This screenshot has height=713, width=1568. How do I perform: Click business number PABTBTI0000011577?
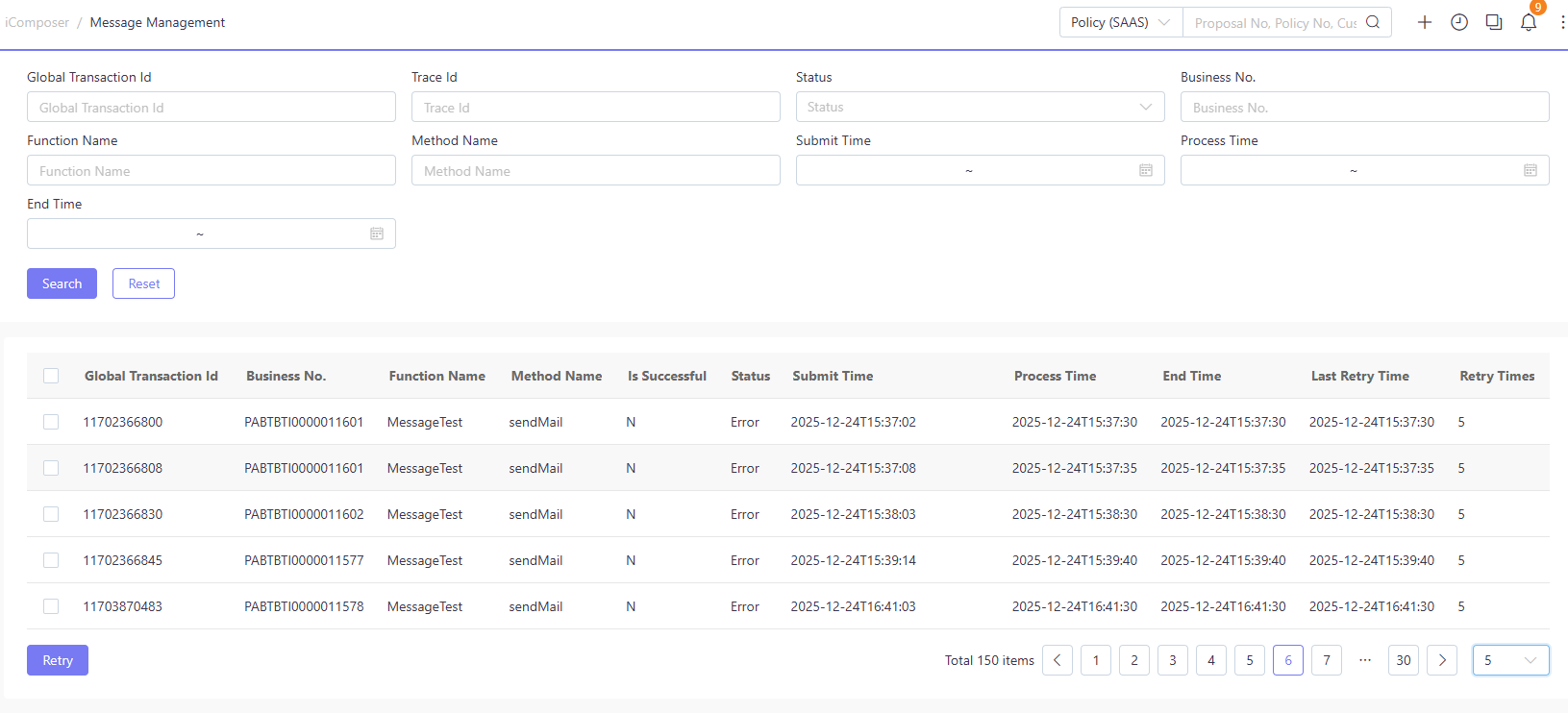(304, 560)
